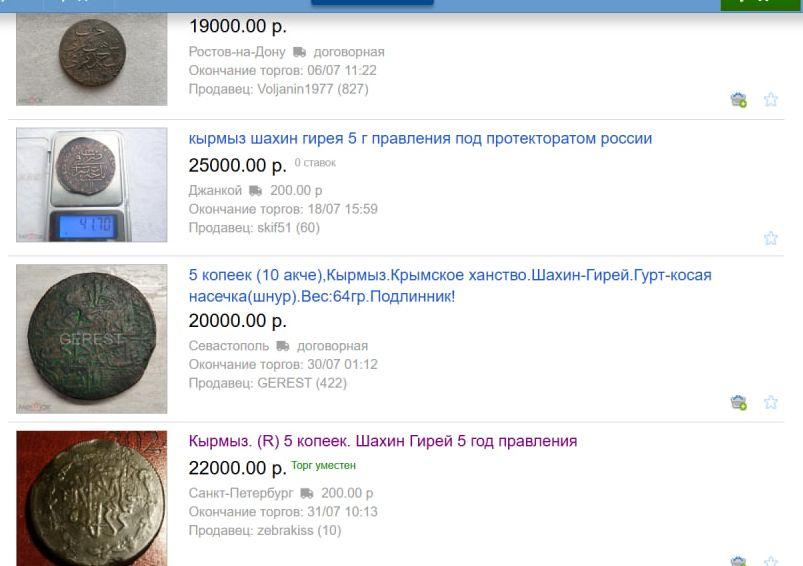This screenshot has width=803, height=566.
Task: Favorite the 19000.00 р. coin lot
Action: click(x=770, y=99)
